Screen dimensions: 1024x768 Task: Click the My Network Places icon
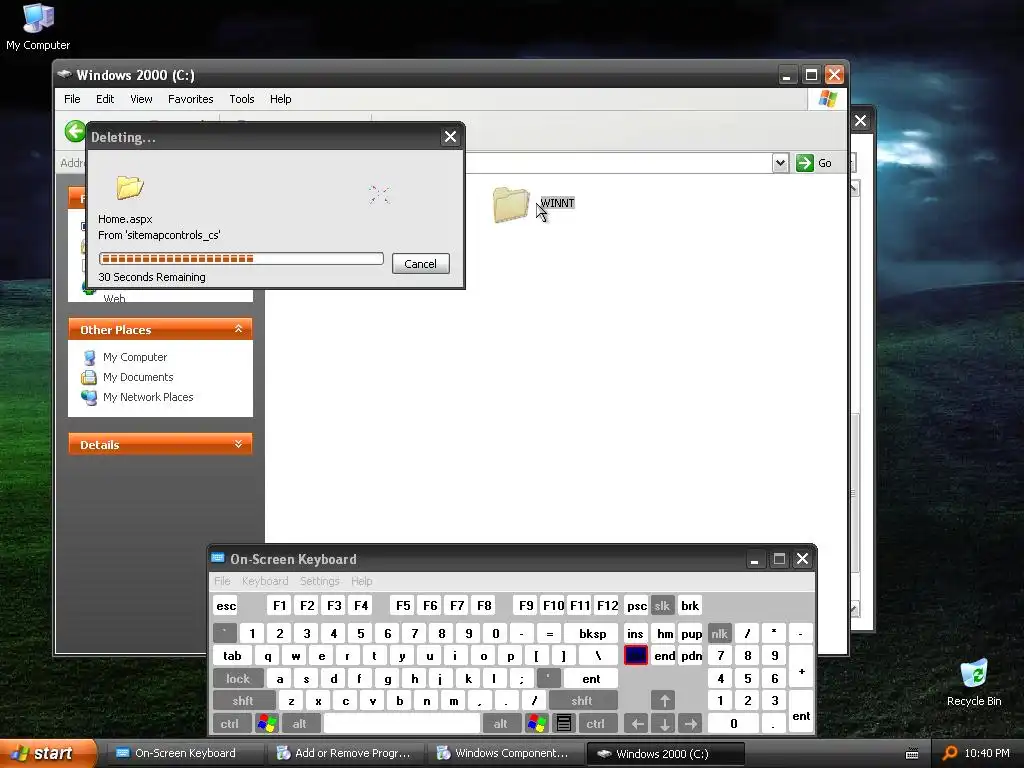[x=89, y=397]
